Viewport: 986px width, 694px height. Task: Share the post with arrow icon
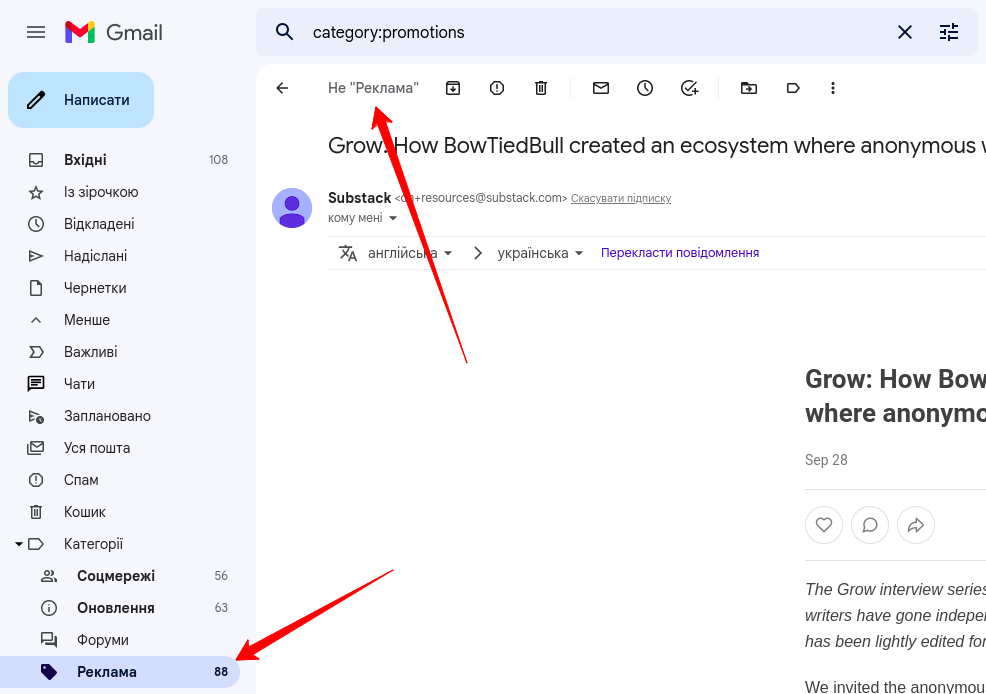pyautogui.click(x=916, y=525)
